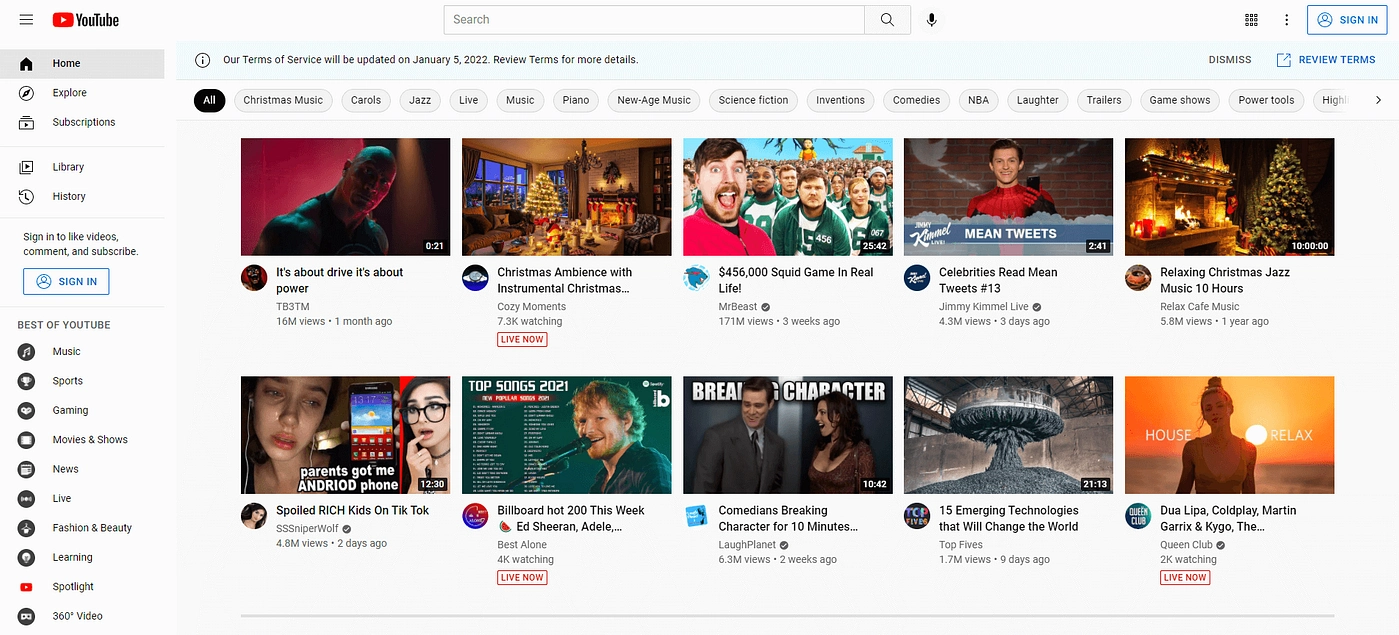Viewport: 1399px width, 635px height.
Task: Select the Game shows chip
Action: (1180, 100)
